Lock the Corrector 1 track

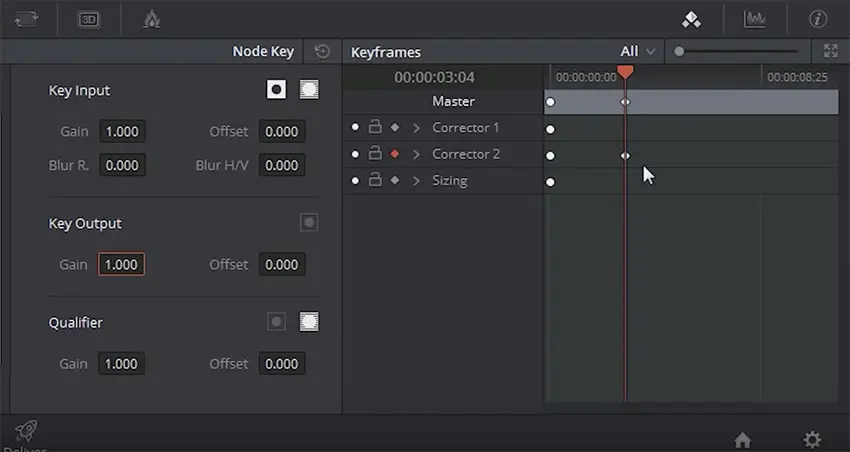(375, 127)
